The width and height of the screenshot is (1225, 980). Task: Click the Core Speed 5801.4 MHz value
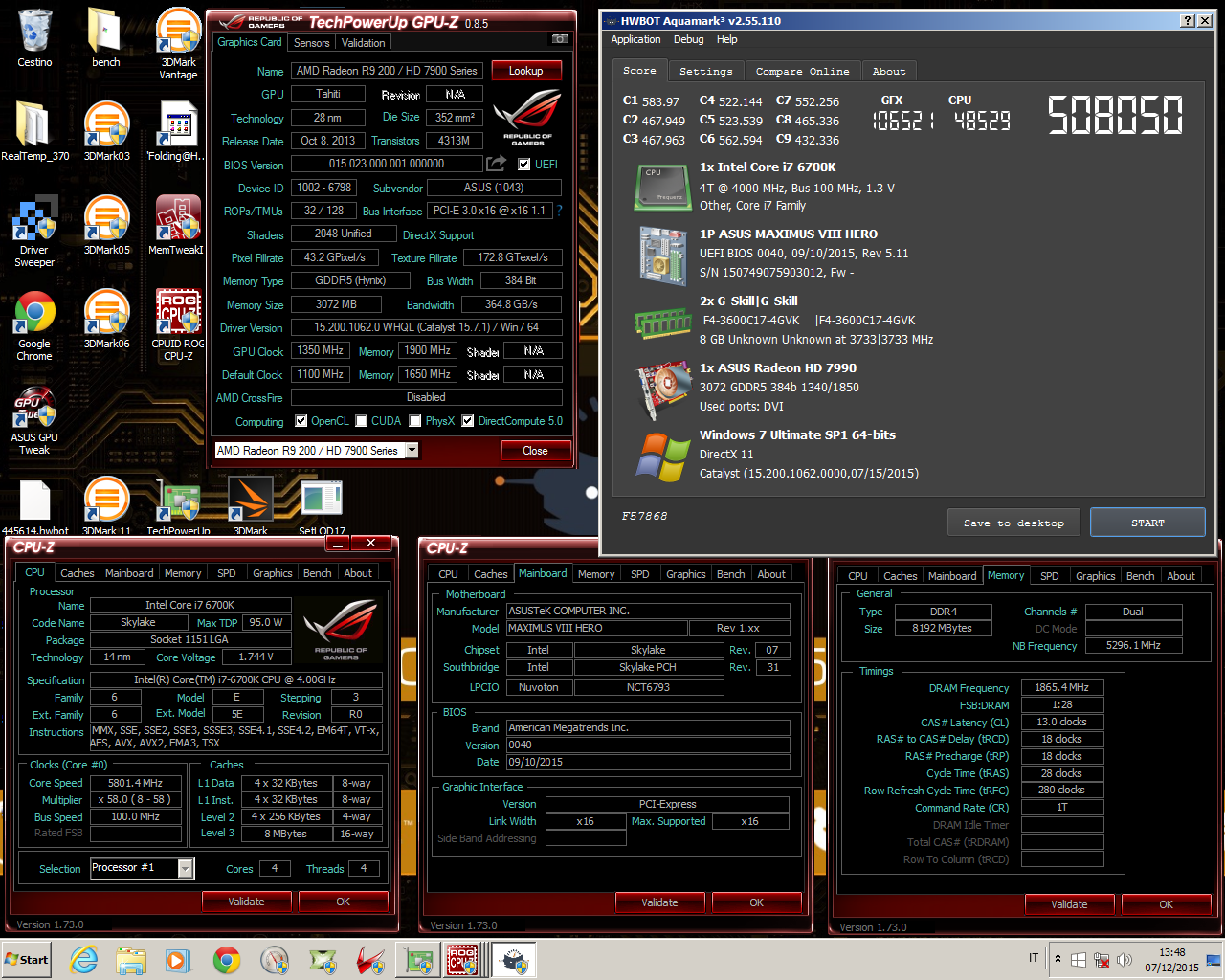pyautogui.click(x=134, y=783)
